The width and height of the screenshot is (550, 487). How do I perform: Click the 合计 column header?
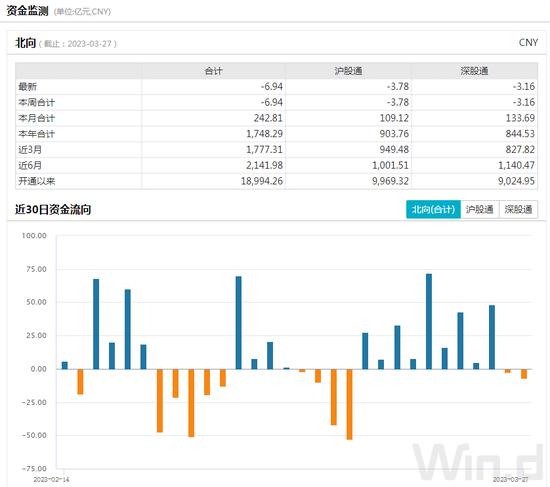[x=214, y=71]
